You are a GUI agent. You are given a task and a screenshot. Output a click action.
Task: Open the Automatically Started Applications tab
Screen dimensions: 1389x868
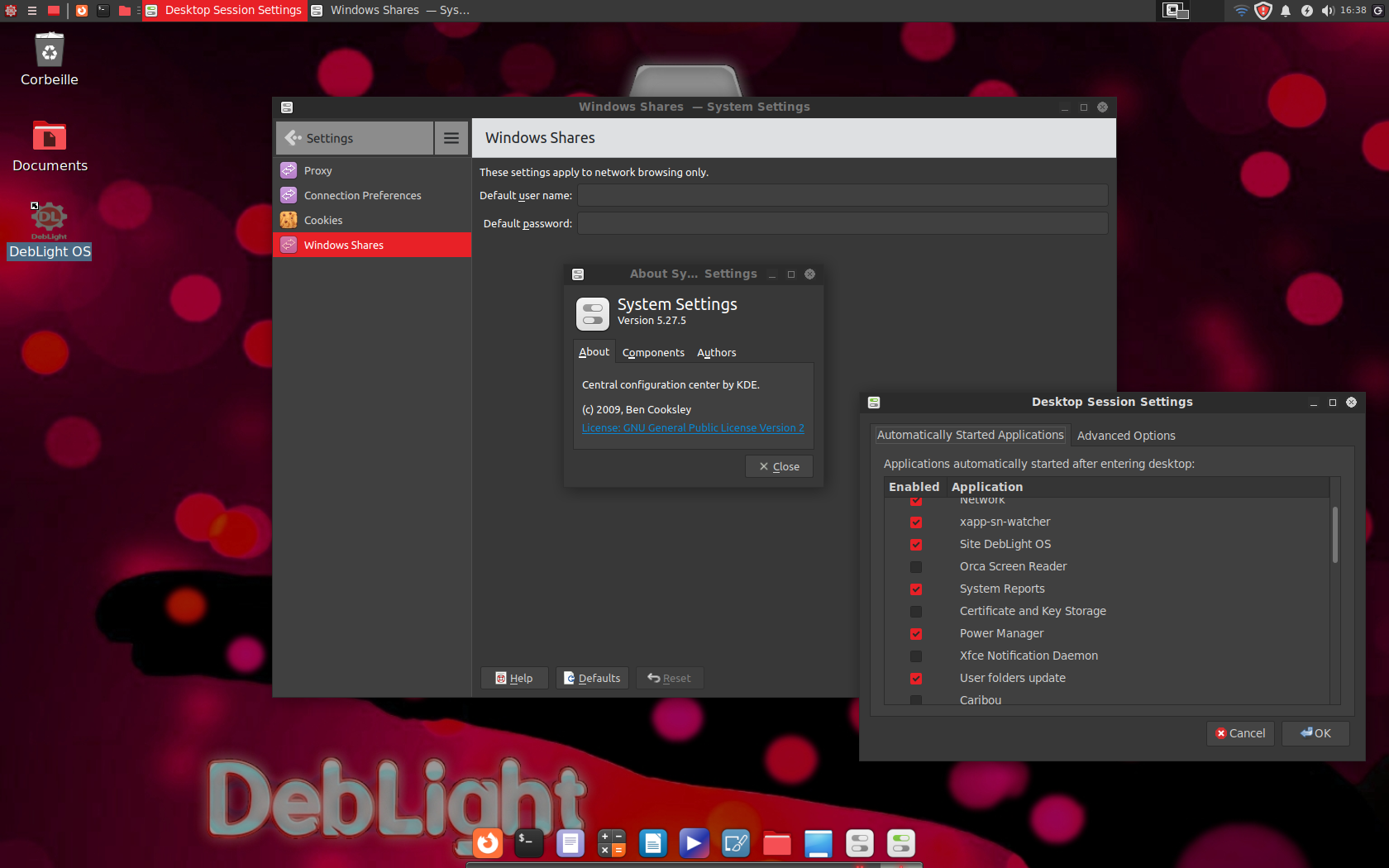[x=970, y=435]
